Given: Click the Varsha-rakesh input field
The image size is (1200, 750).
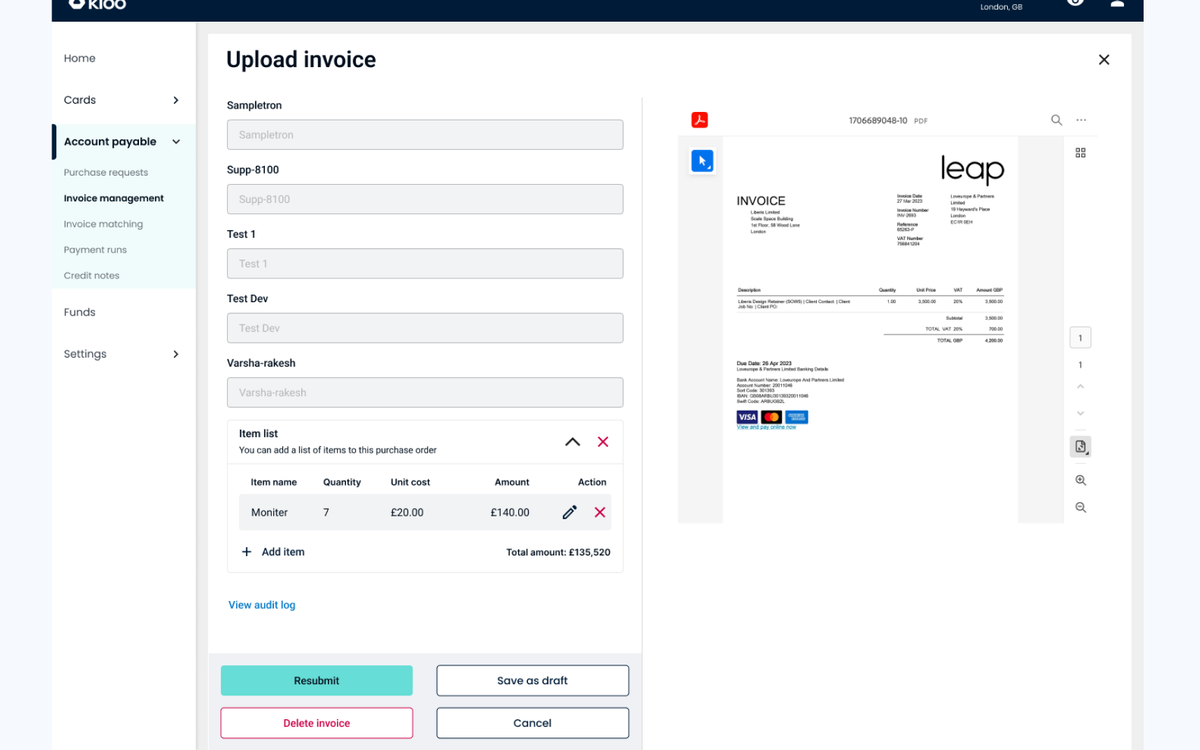Looking at the screenshot, I should click(425, 393).
